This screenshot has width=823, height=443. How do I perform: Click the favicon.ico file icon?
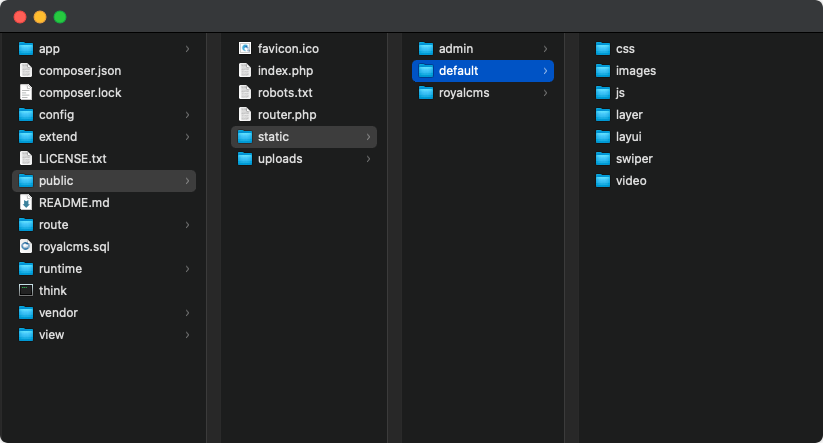tap(245, 48)
